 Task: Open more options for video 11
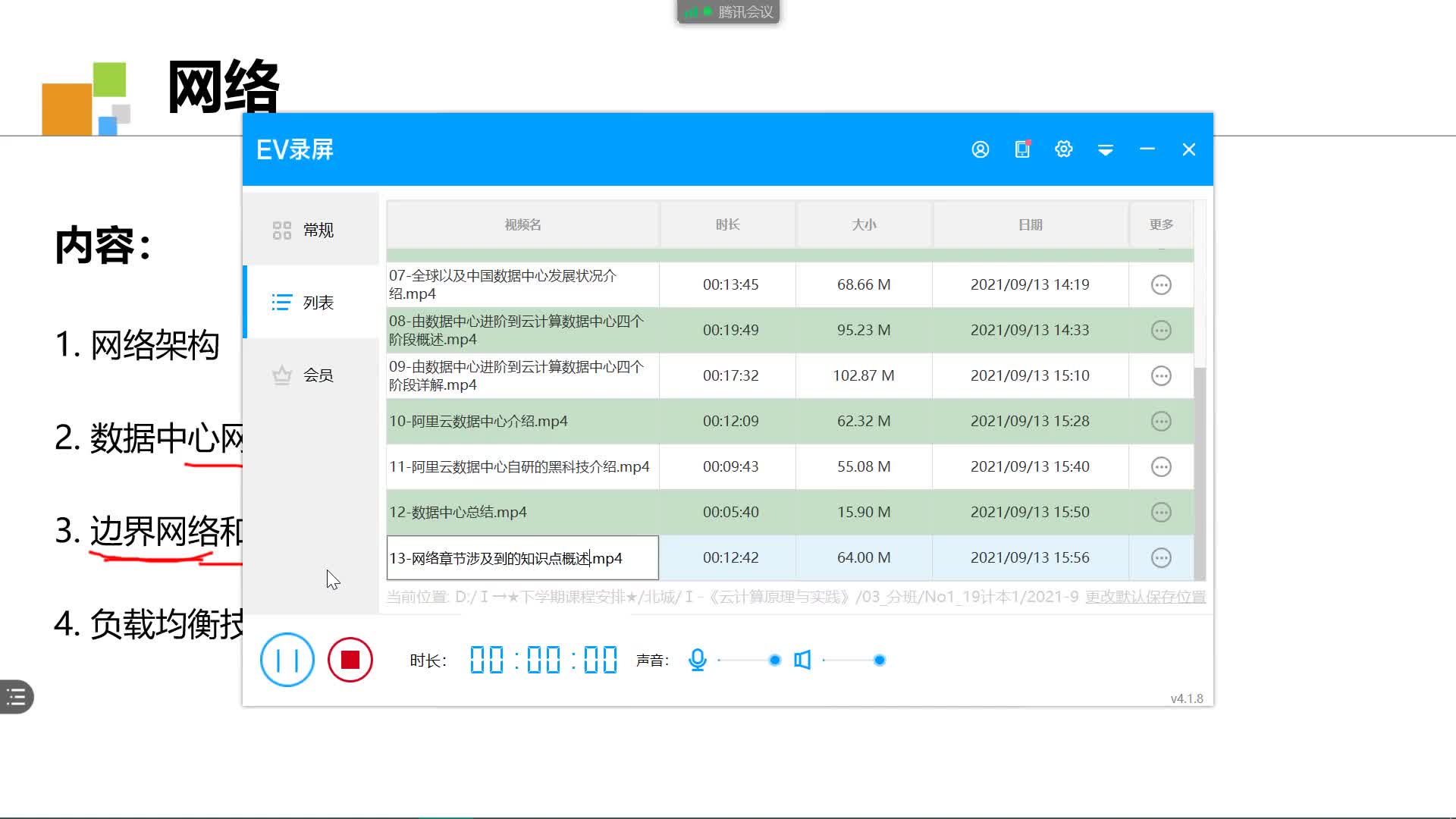point(1161,466)
